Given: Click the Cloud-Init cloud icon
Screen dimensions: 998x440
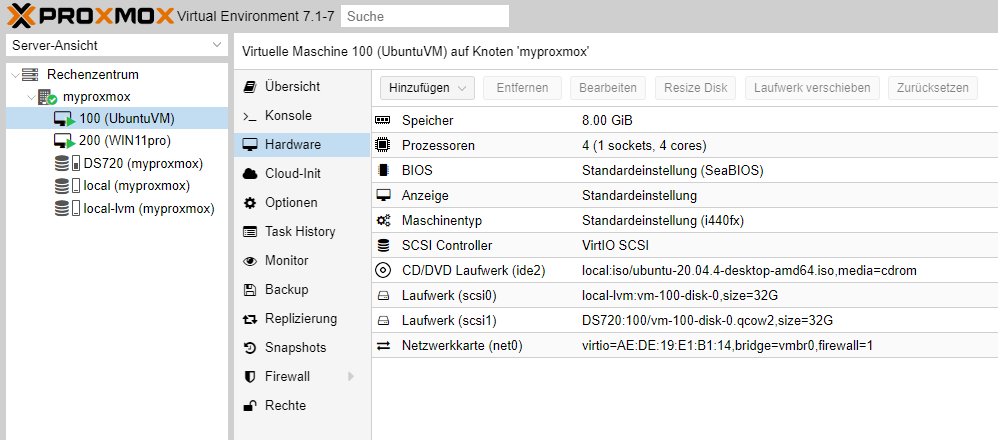Looking at the screenshot, I should coord(250,174).
